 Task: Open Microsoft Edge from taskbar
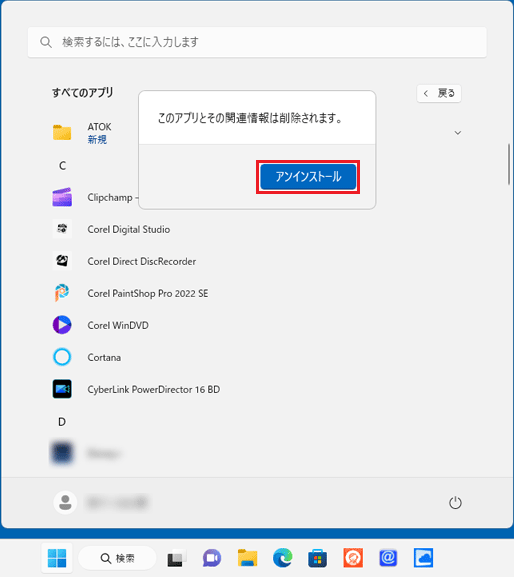283,558
